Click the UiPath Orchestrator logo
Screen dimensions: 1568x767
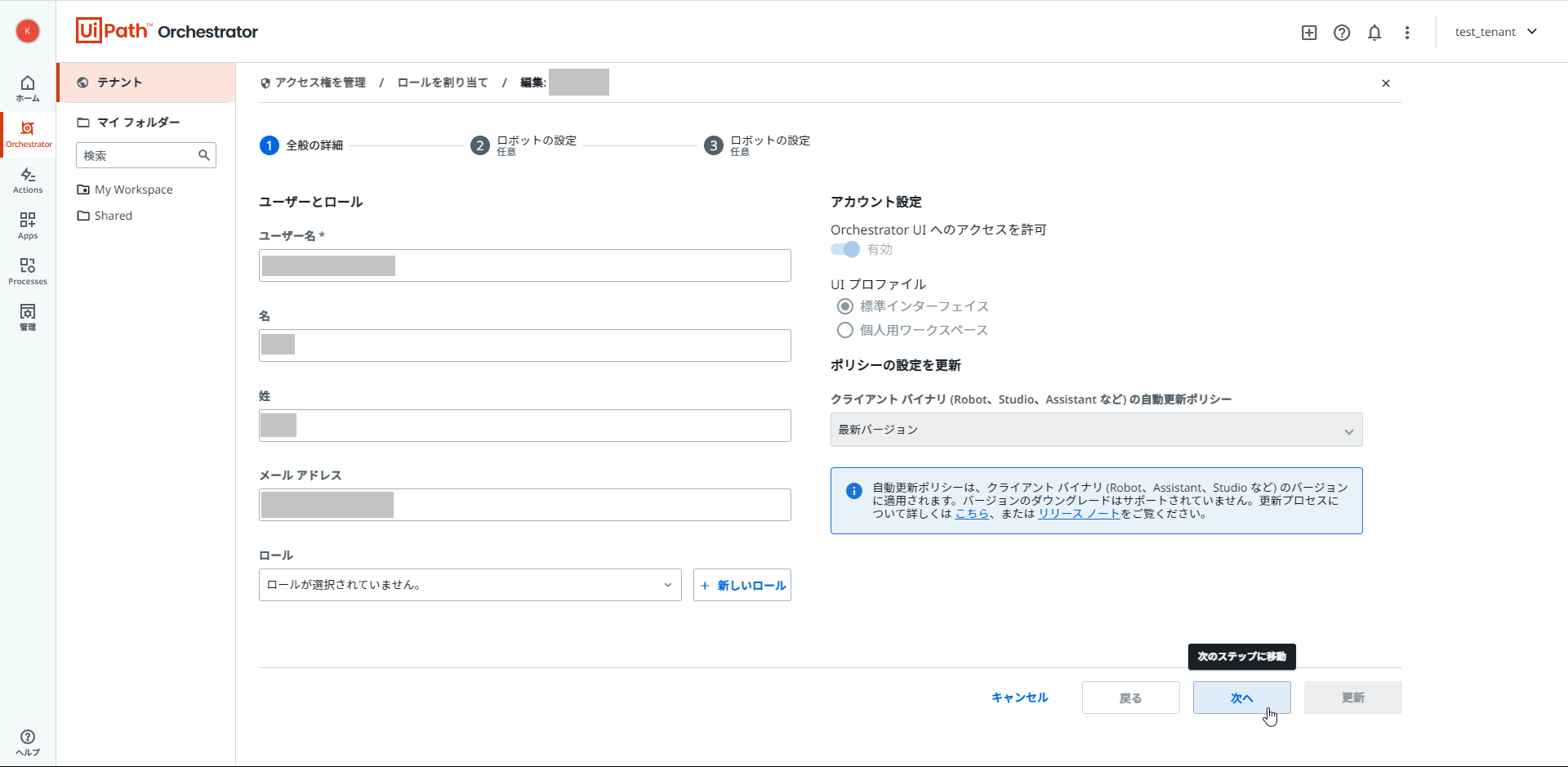(167, 31)
